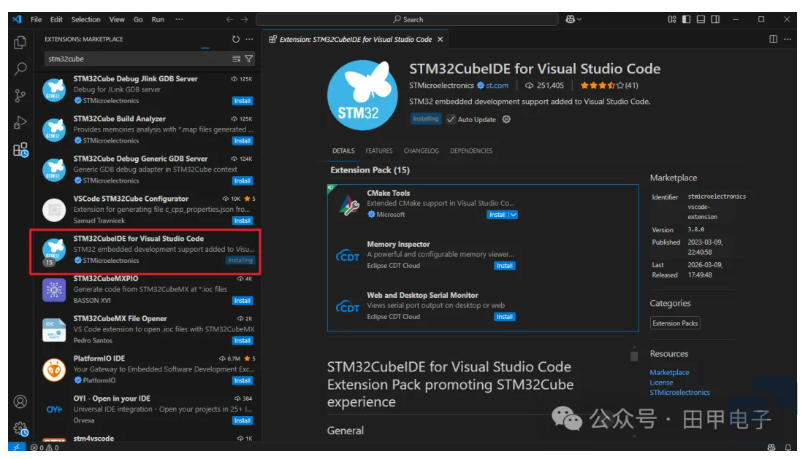Open the Edit menu

[x=56, y=20]
